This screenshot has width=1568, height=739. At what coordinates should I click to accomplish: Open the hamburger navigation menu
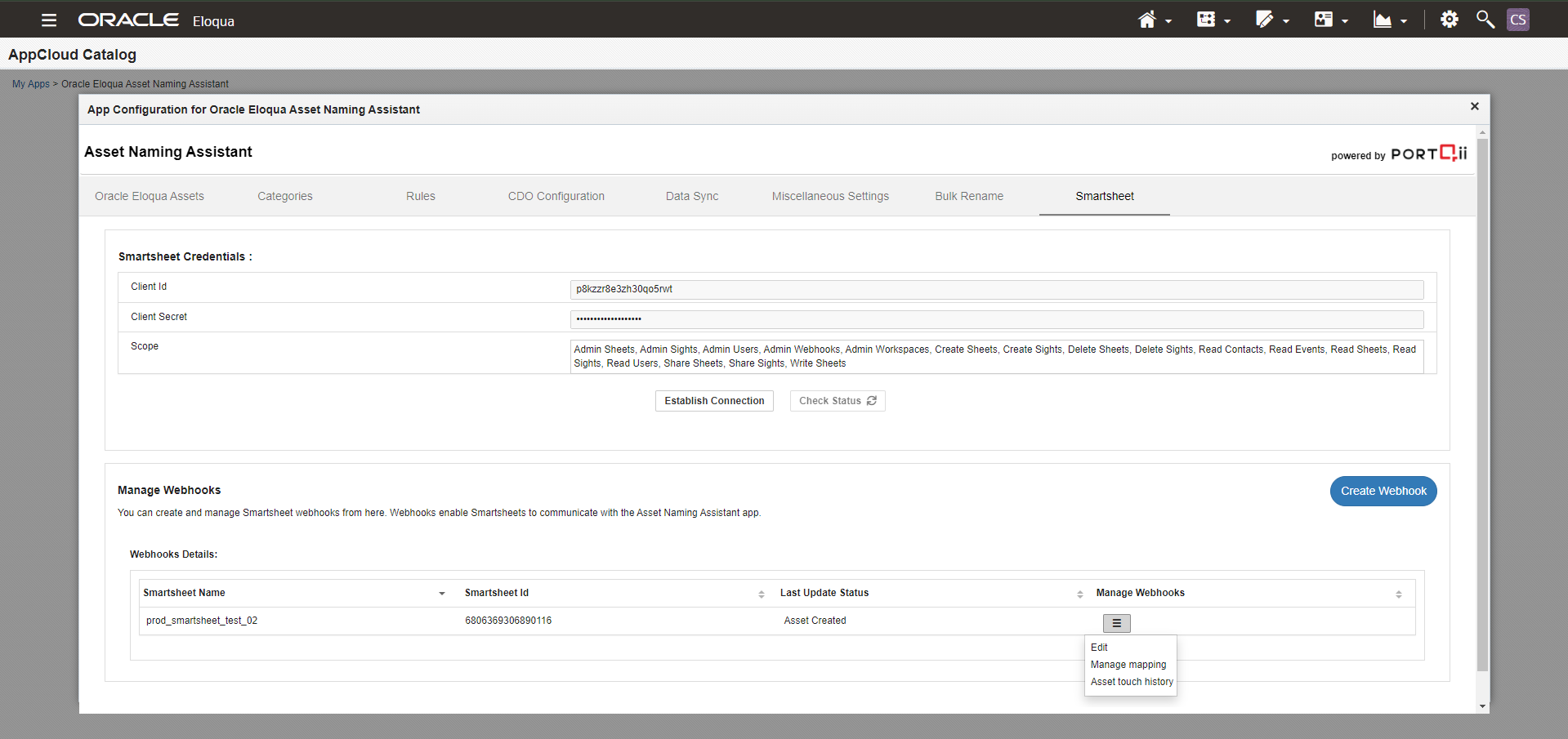49,20
